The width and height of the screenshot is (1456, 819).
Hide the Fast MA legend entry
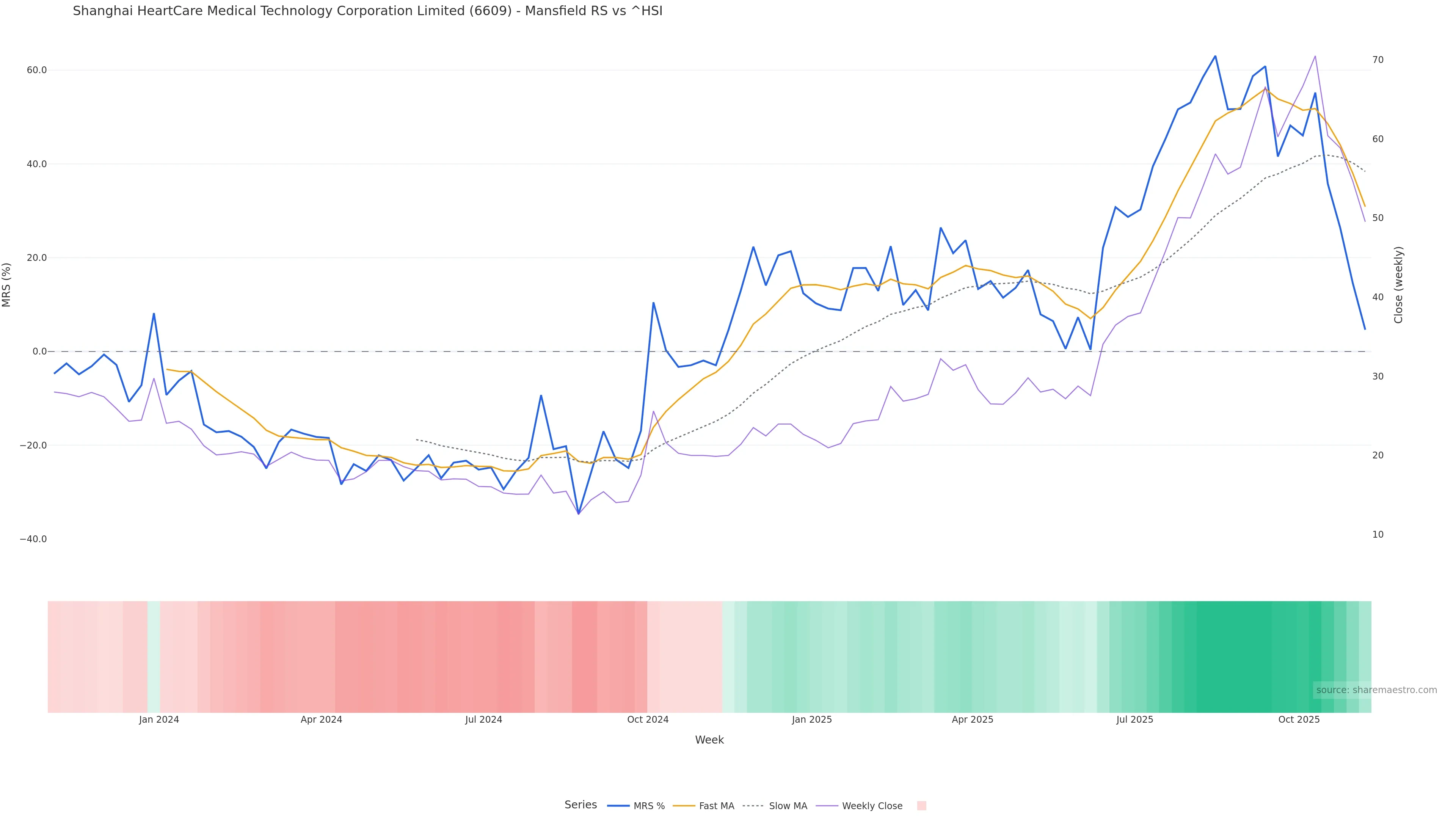[704, 806]
